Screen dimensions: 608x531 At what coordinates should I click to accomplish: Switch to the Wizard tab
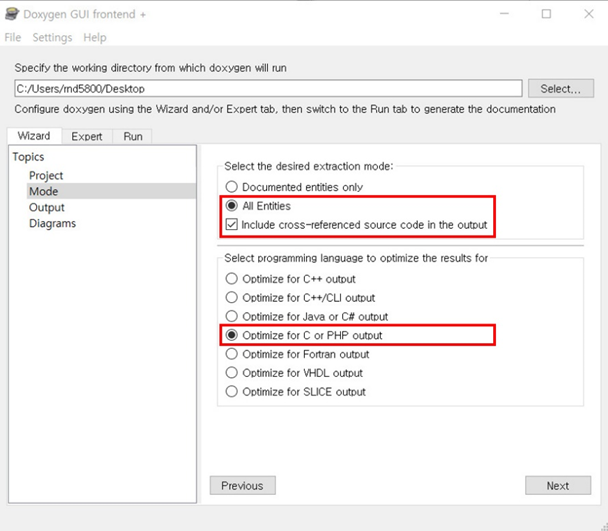pyautogui.click(x=34, y=136)
